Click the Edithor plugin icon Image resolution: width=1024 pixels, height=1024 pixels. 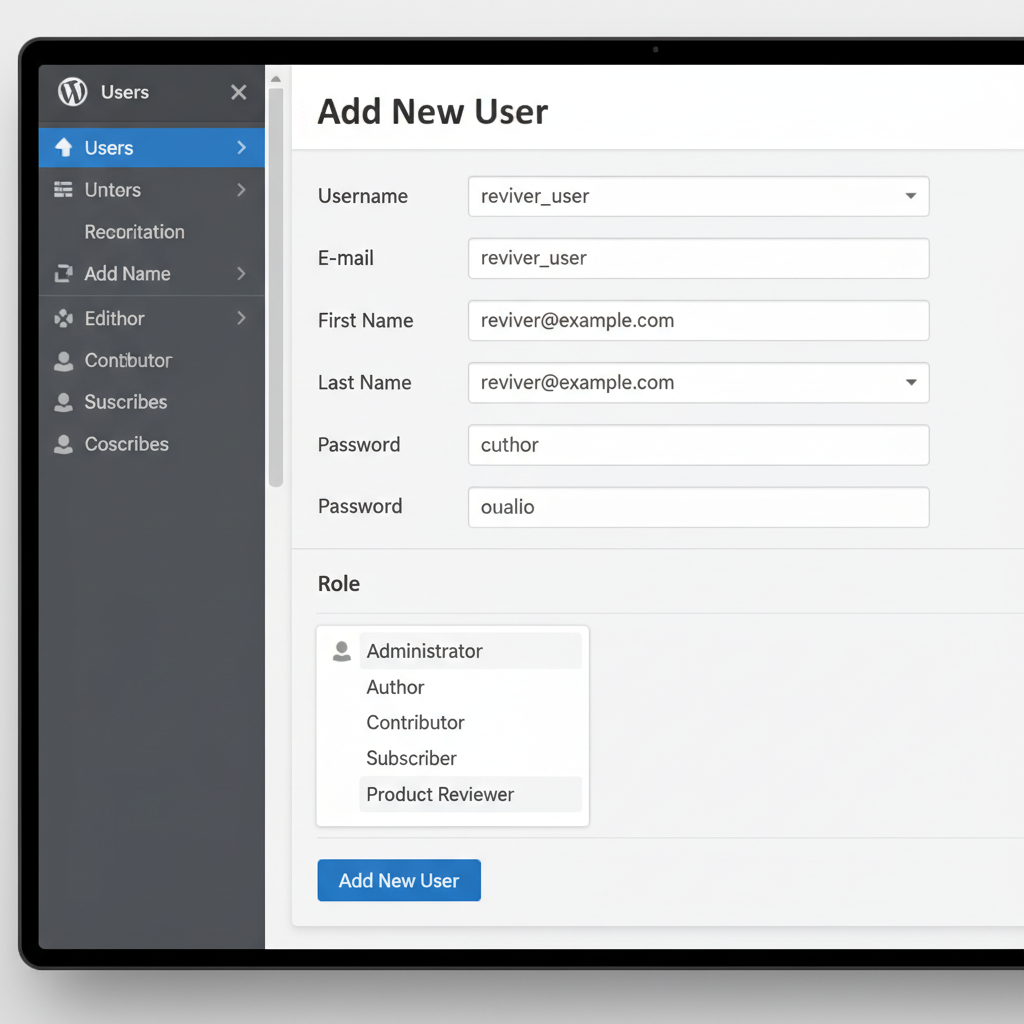[x=63, y=318]
